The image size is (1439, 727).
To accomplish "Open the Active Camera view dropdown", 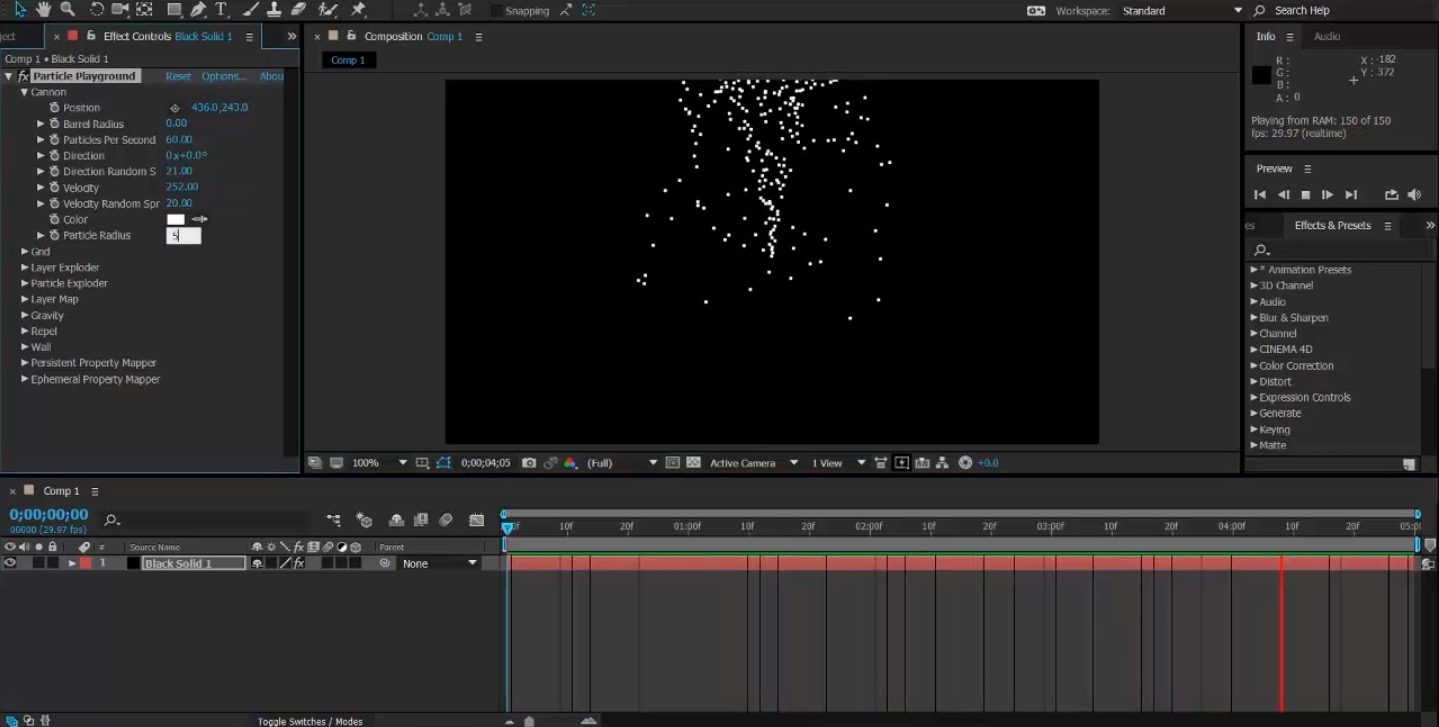I will [754, 463].
